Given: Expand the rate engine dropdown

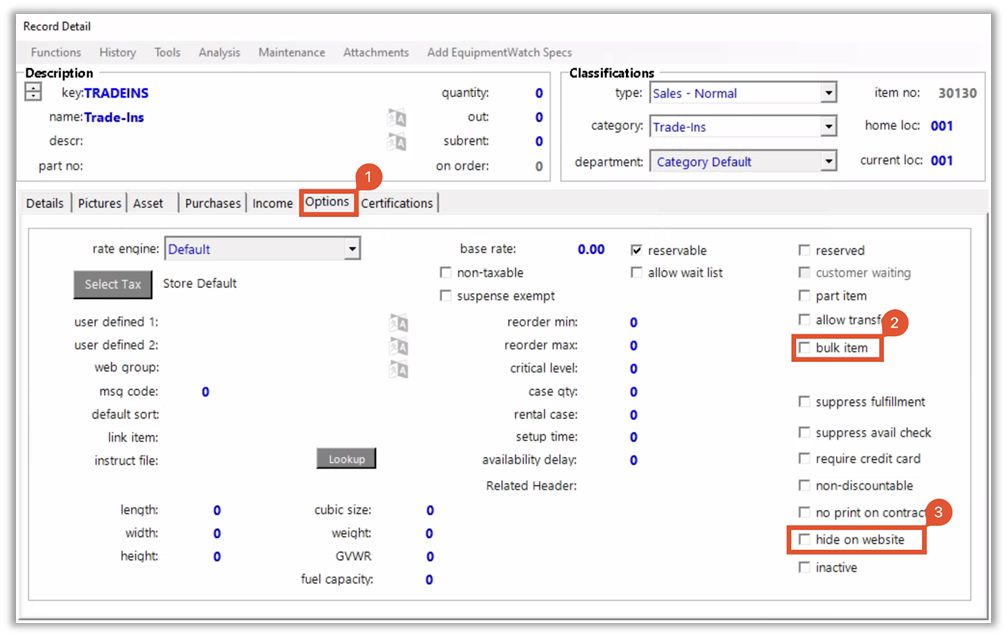Looking at the screenshot, I should 352,249.
